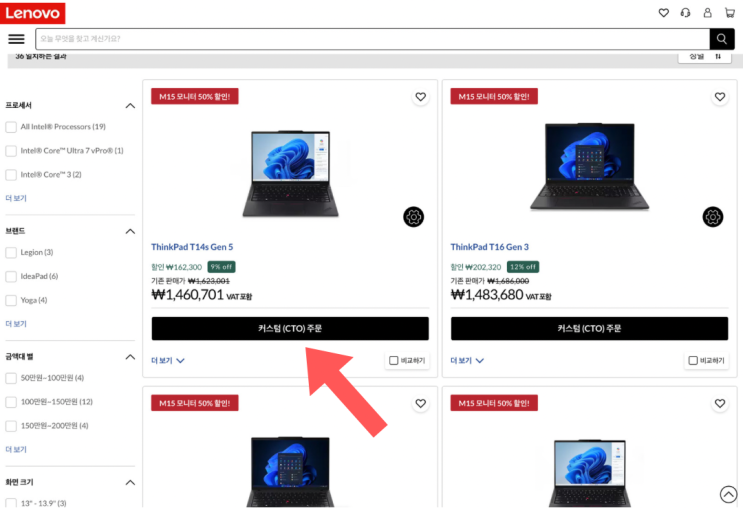Collapse the 프로세서 filter section
743x508 pixels.
tap(130, 106)
